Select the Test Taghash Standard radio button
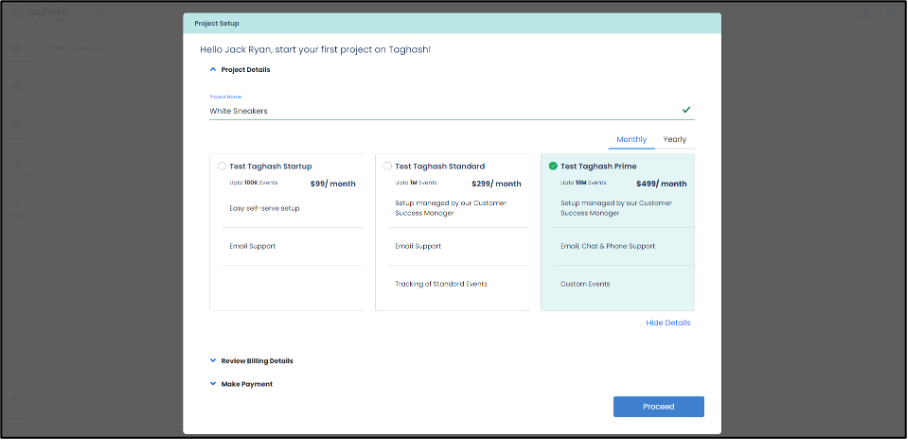908x440 pixels. click(387, 166)
